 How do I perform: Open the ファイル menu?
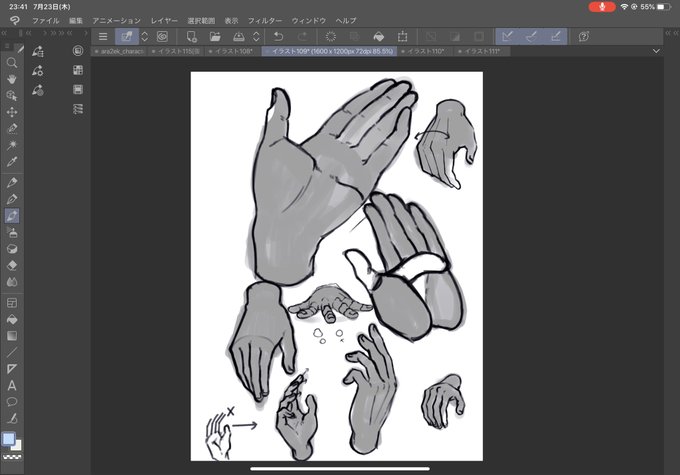(46, 20)
